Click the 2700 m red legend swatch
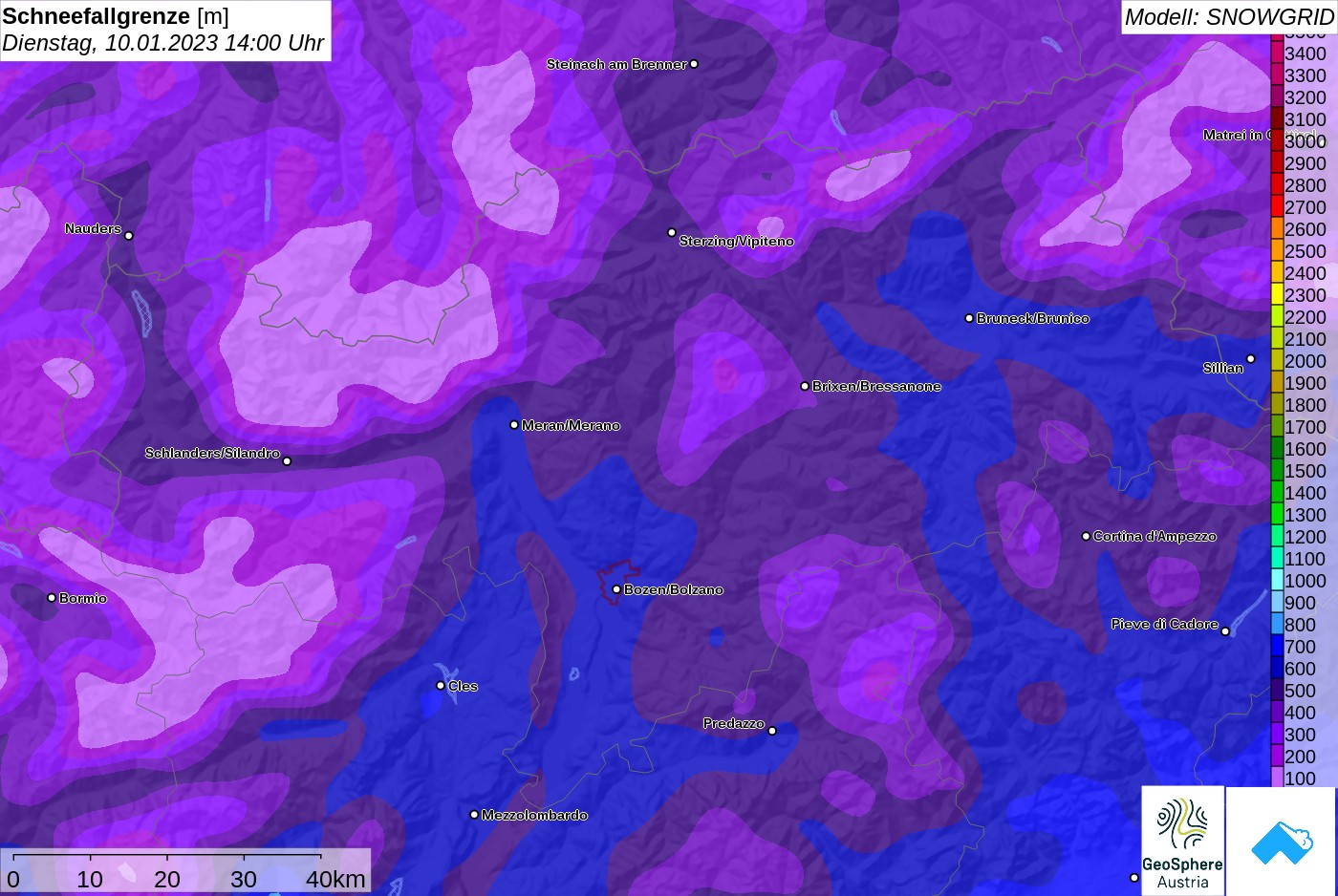The height and width of the screenshot is (896, 1338). click(1277, 206)
